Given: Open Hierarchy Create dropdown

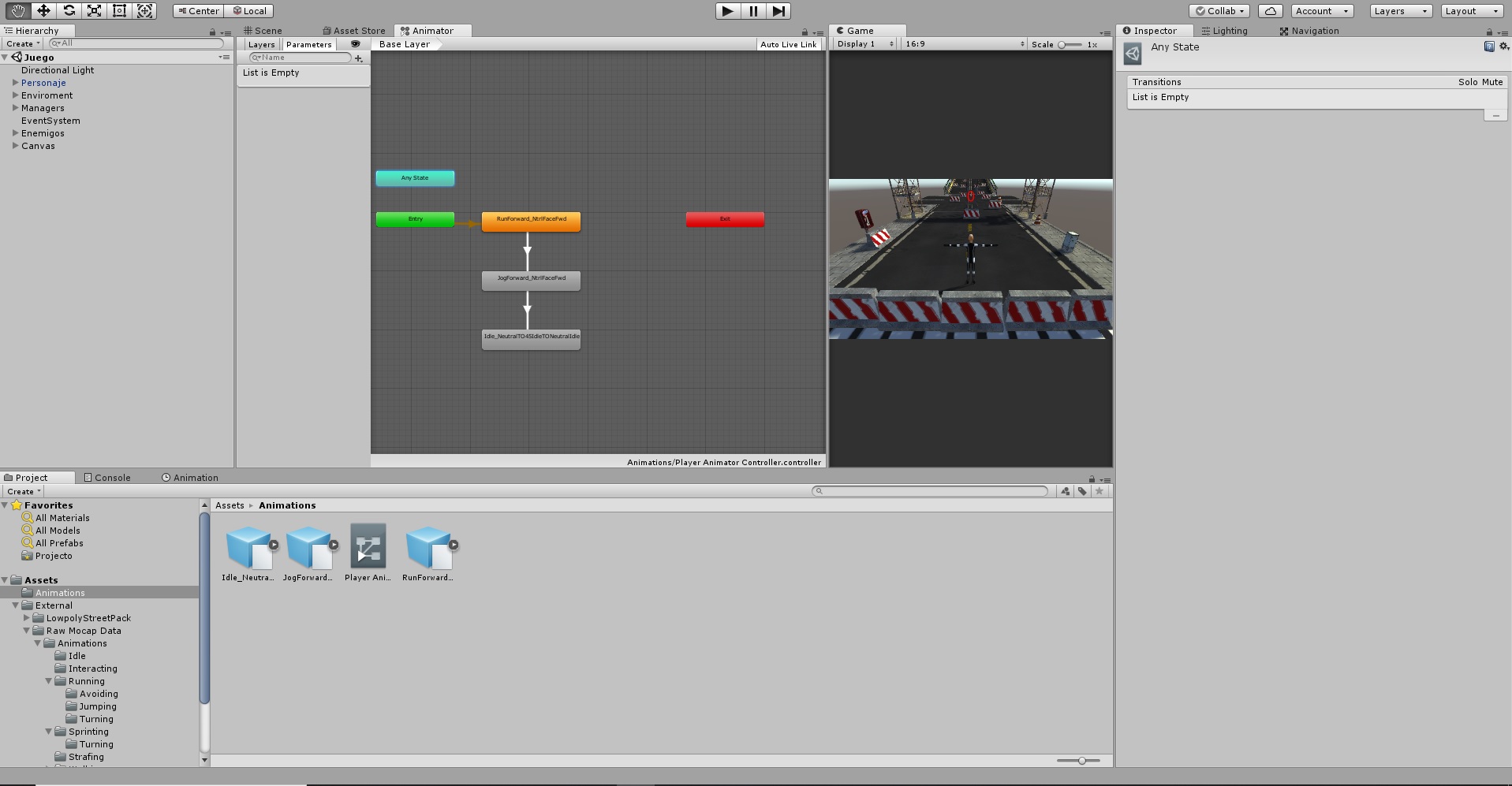Looking at the screenshot, I should 22,43.
